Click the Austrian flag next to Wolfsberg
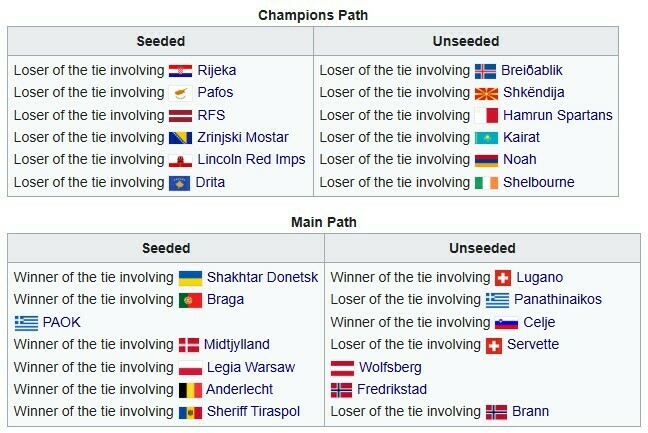The width and height of the screenshot is (648, 433). pos(342,367)
